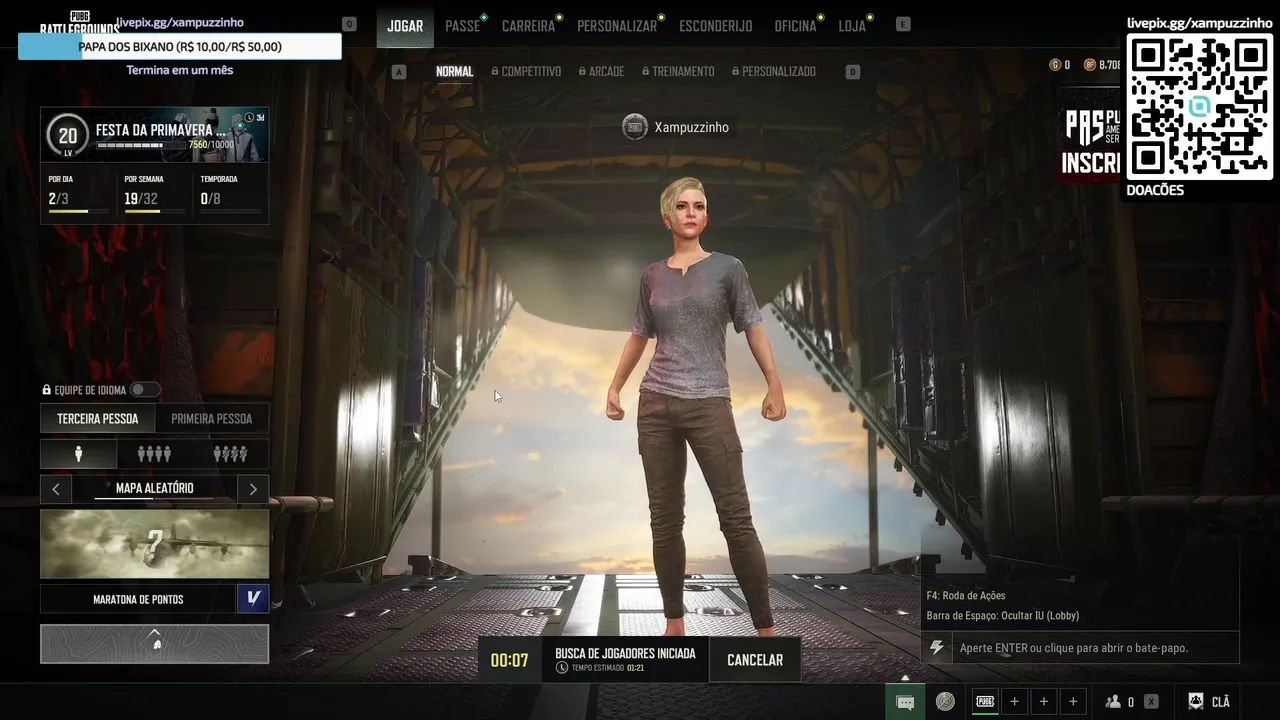Select Terceira Pessoa perspective
This screenshot has height=720, width=1280.
coord(98,419)
